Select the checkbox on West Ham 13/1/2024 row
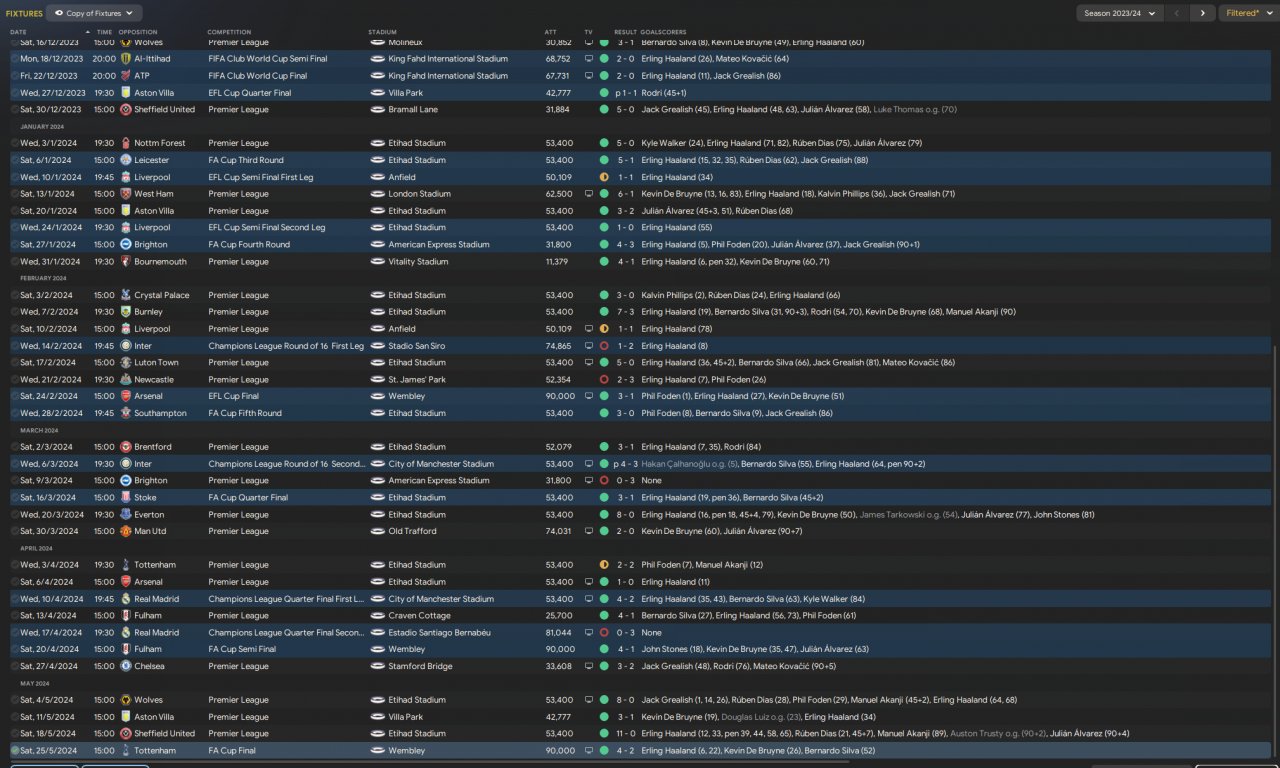 (15, 194)
